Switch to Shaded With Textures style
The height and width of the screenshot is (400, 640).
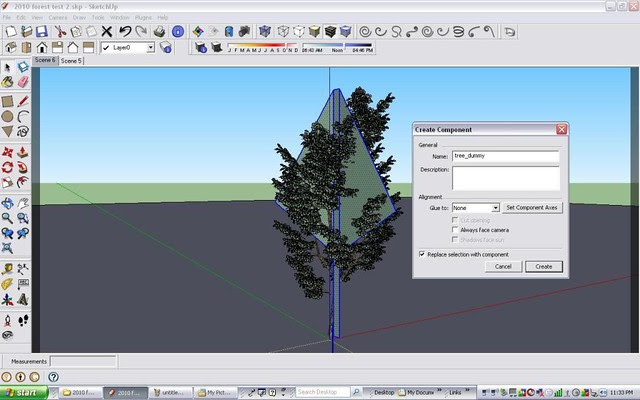click(330, 31)
